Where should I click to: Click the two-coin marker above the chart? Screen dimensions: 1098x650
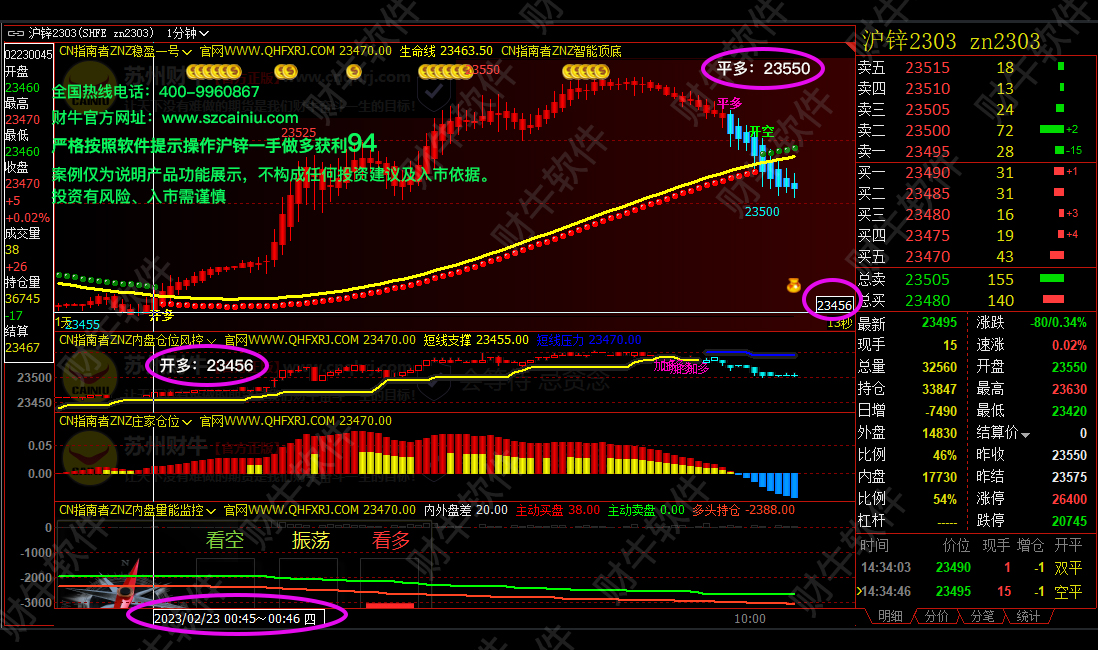point(286,71)
